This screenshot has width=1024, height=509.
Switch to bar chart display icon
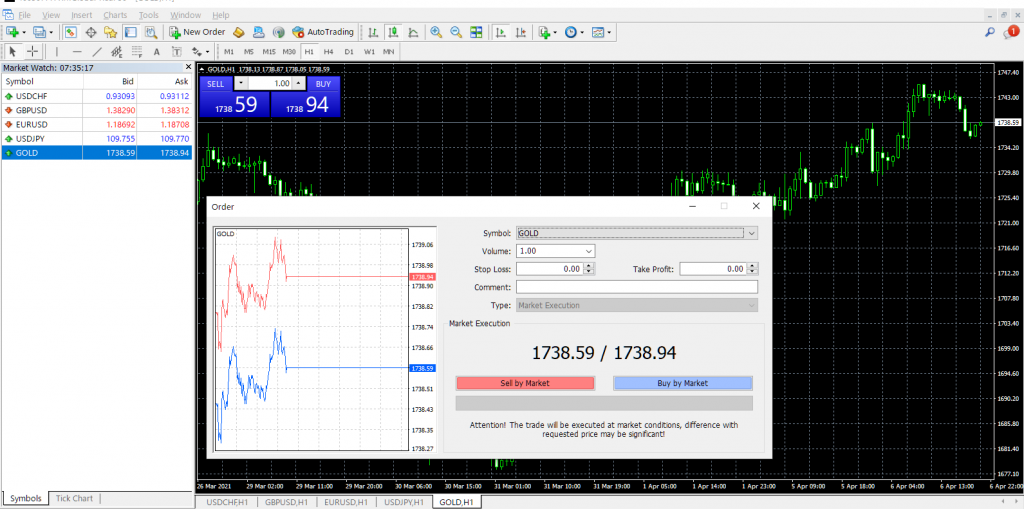click(372, 31)
